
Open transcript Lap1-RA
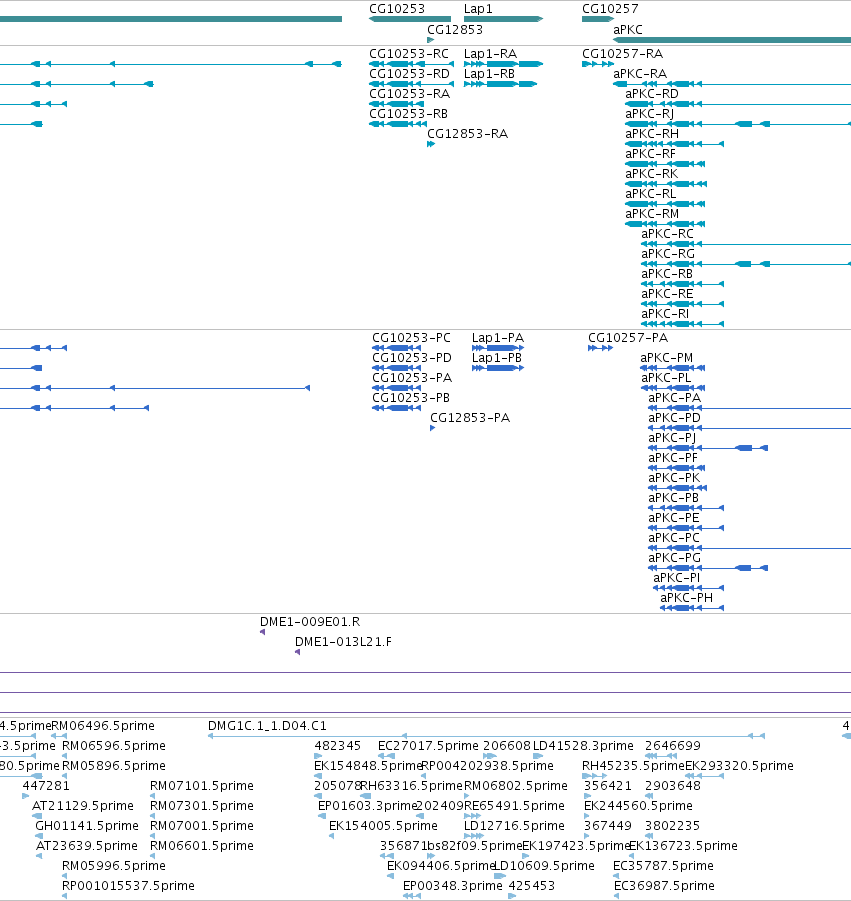[x=491, y=53]
